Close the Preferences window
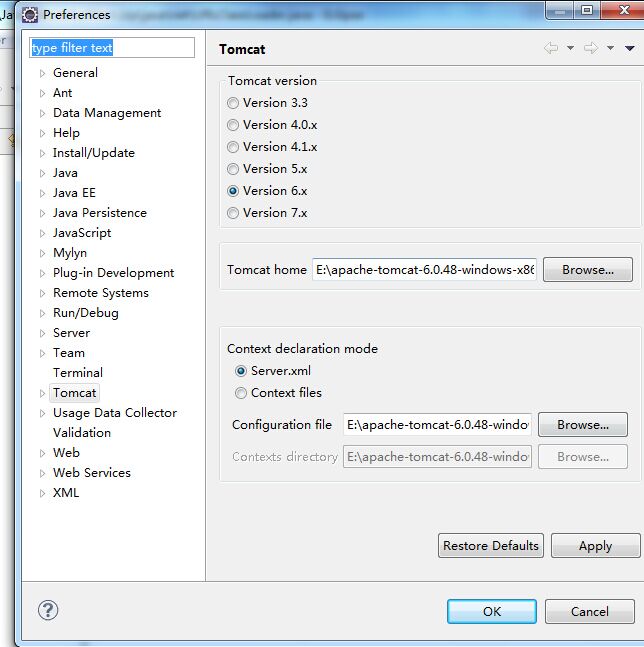The image size is (644, 647). click(623, 10)
